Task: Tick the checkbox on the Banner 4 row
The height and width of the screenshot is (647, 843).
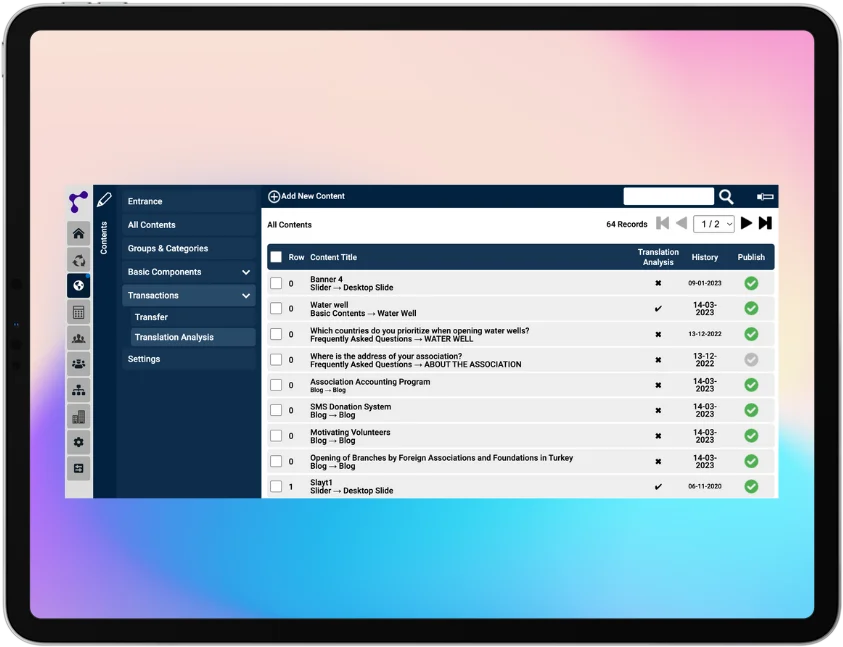Action: (x=277, y=283)
